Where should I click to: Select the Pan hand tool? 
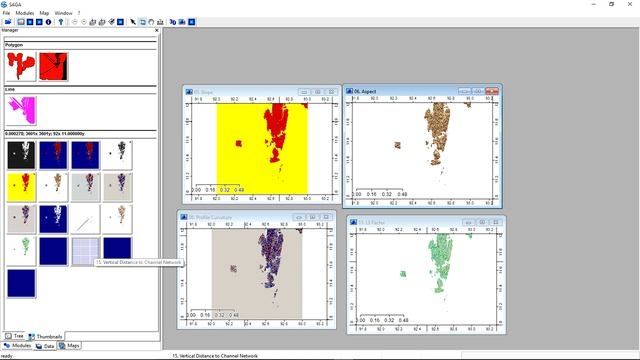pos(151,22)
